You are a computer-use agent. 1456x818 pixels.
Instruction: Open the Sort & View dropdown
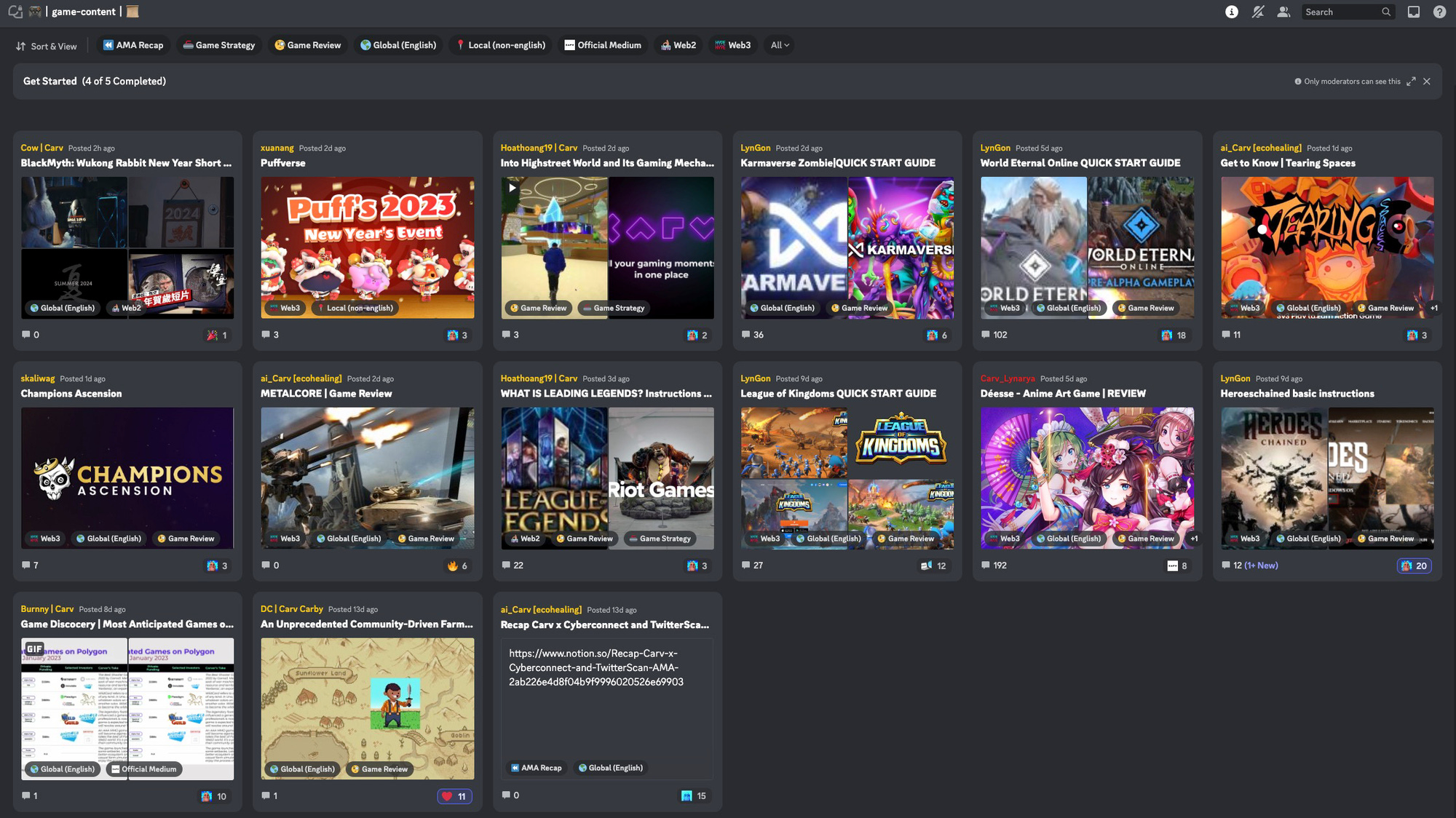[47, 46]
